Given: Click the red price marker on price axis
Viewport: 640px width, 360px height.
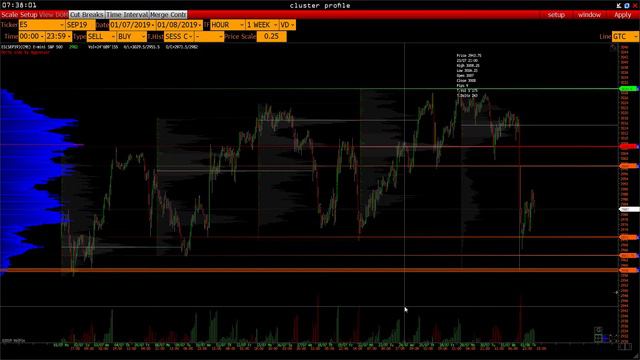Looking at the screenshot, I should tap(629, 146).
